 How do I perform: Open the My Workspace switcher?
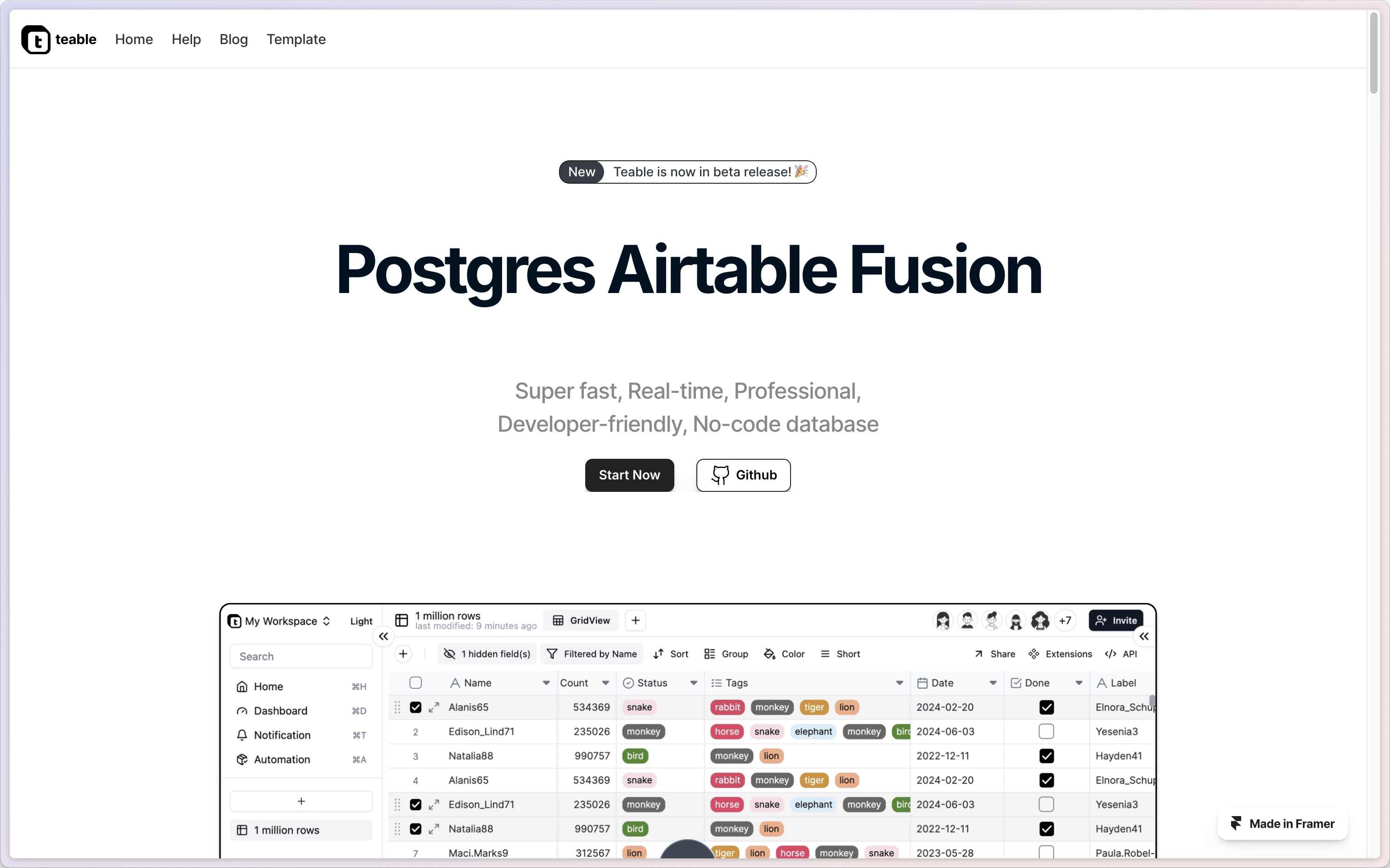pyautogui.click(x=280, y=621)
